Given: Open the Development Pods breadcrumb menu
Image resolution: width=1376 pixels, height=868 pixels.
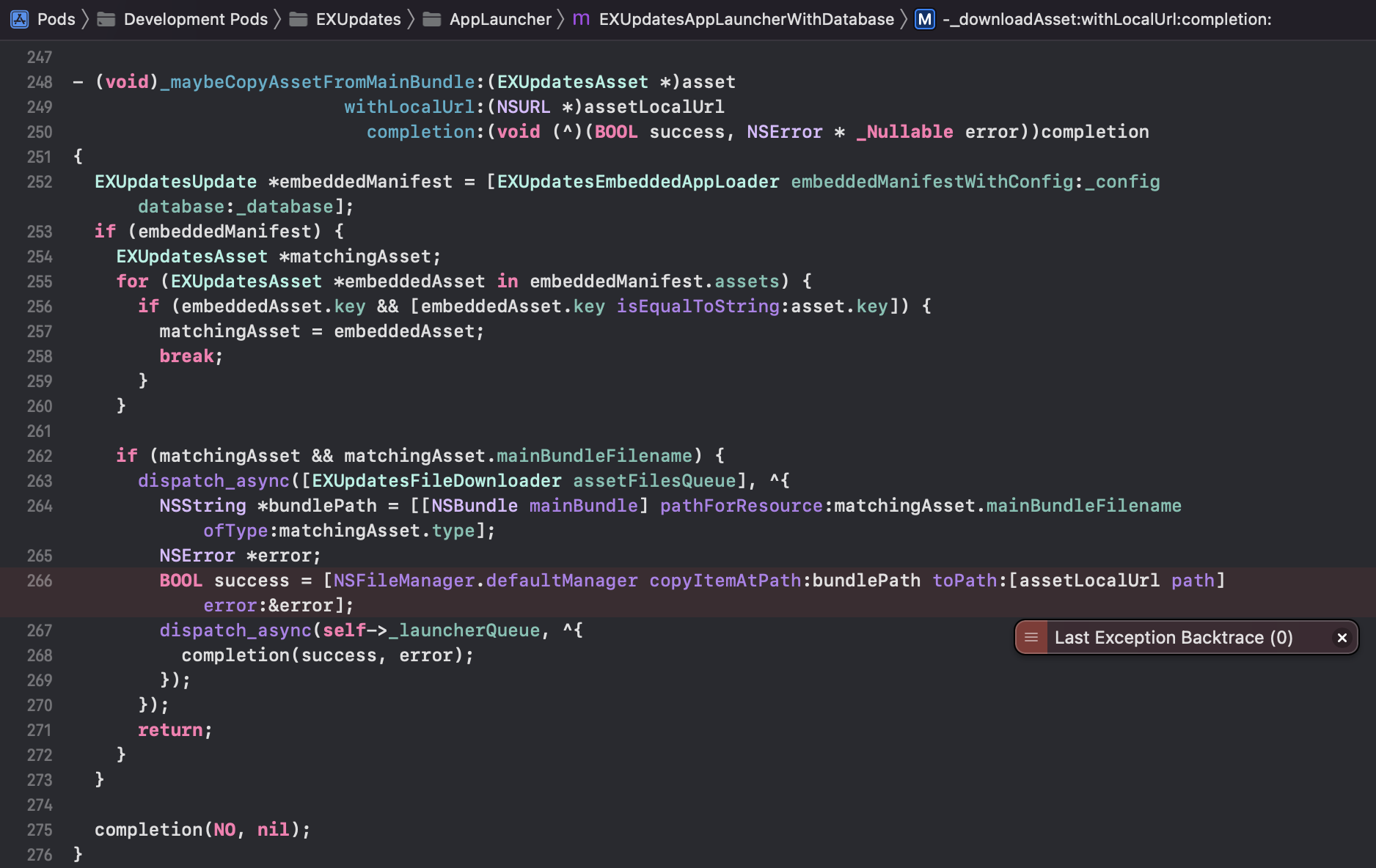Looking at the screenshot, I should [x=196, y=19].
